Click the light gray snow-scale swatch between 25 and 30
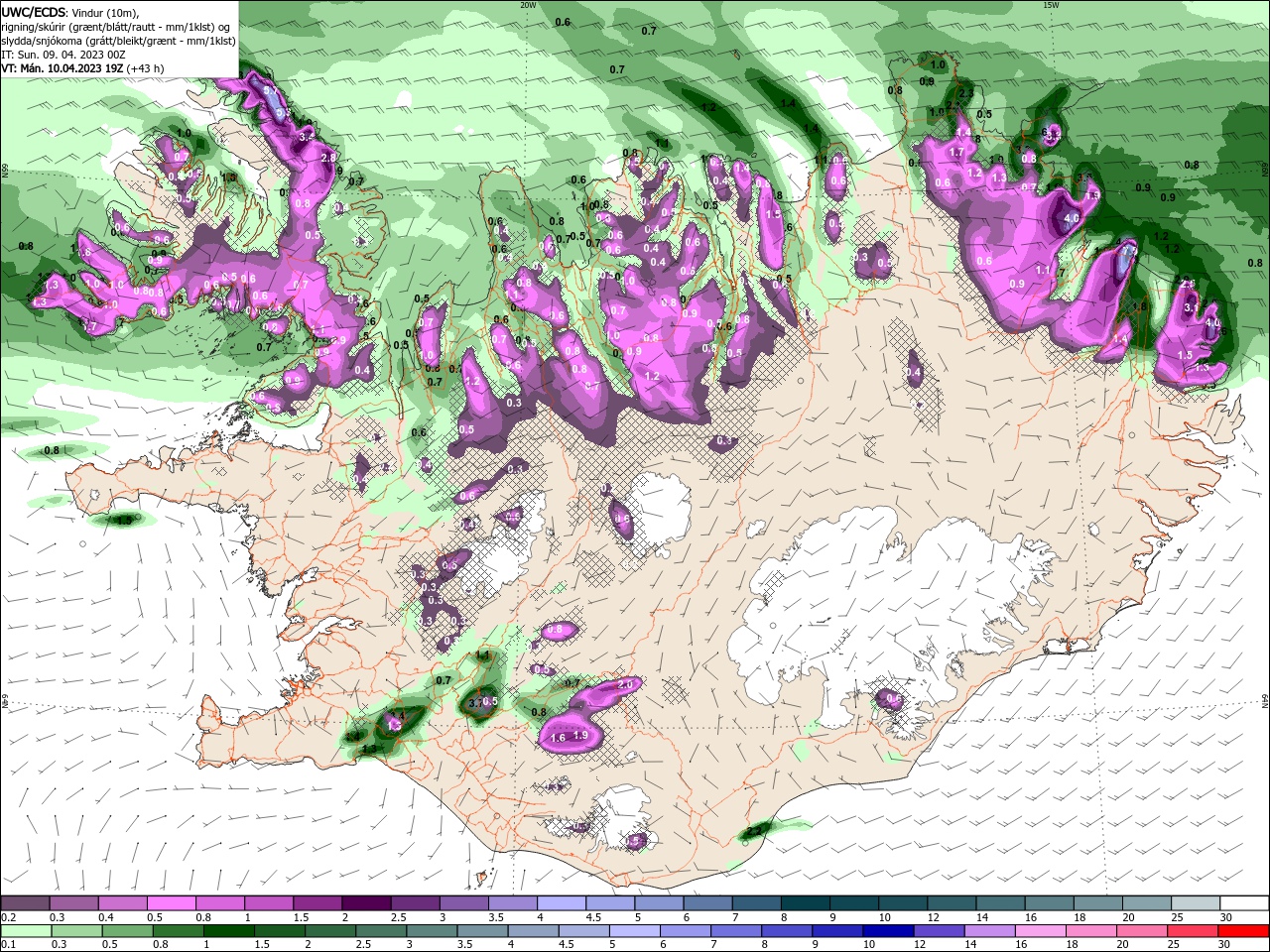This screenshot has height=952, width=1270. (1195, 903)
